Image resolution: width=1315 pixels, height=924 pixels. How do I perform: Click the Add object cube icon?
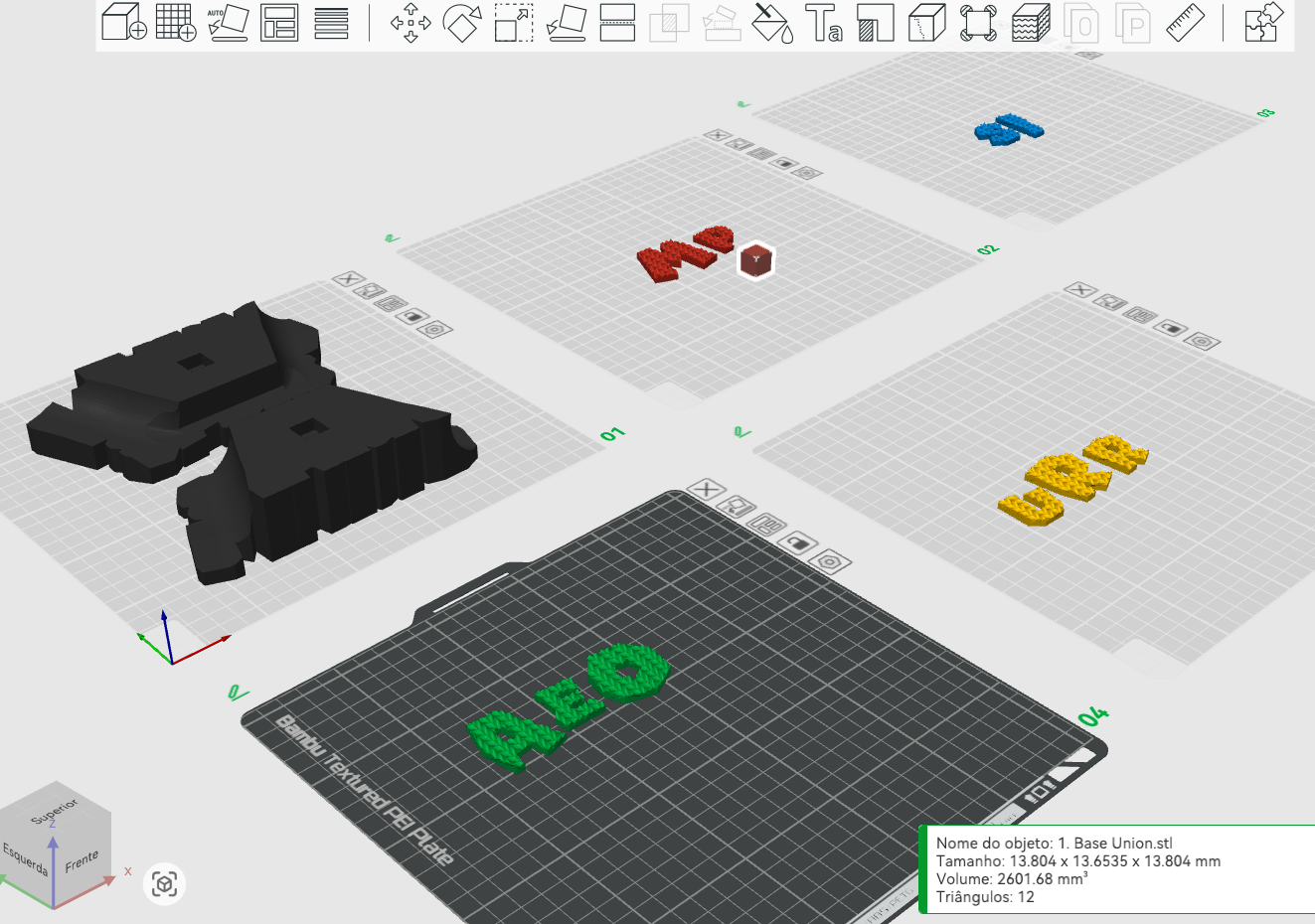pos(124,22)
